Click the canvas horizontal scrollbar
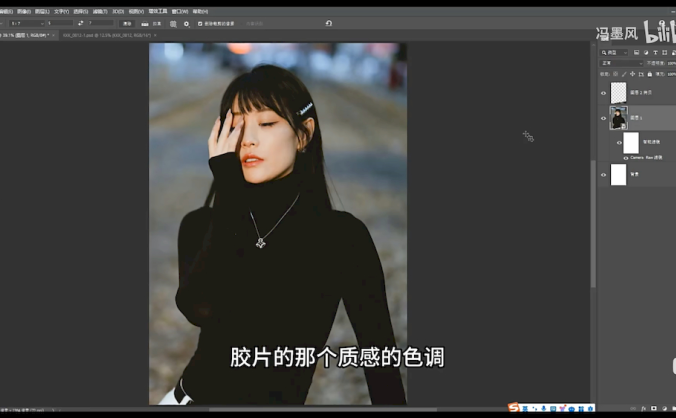The width and height of the screenshot is (676, 418). [x=322, y=409]
